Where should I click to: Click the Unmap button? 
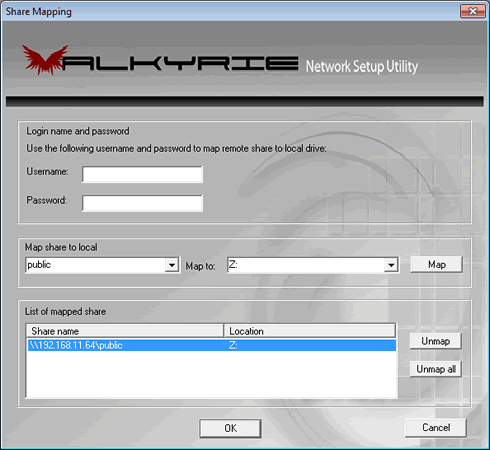[436, 341]
